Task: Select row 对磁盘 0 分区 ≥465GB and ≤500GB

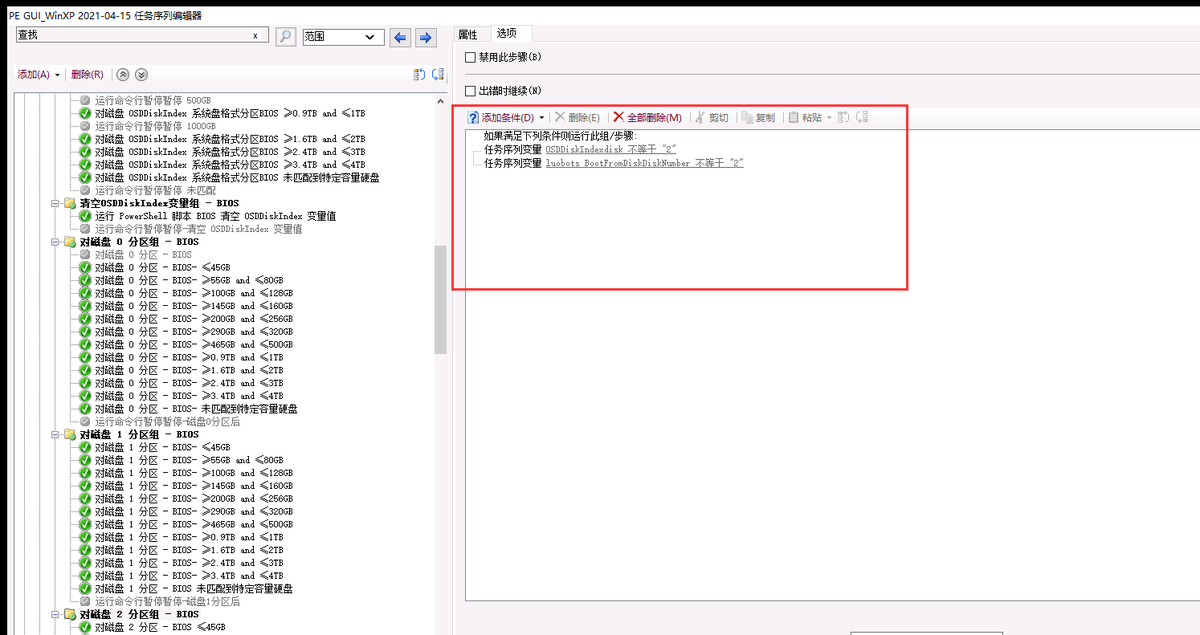Action: tap(194, 345)
